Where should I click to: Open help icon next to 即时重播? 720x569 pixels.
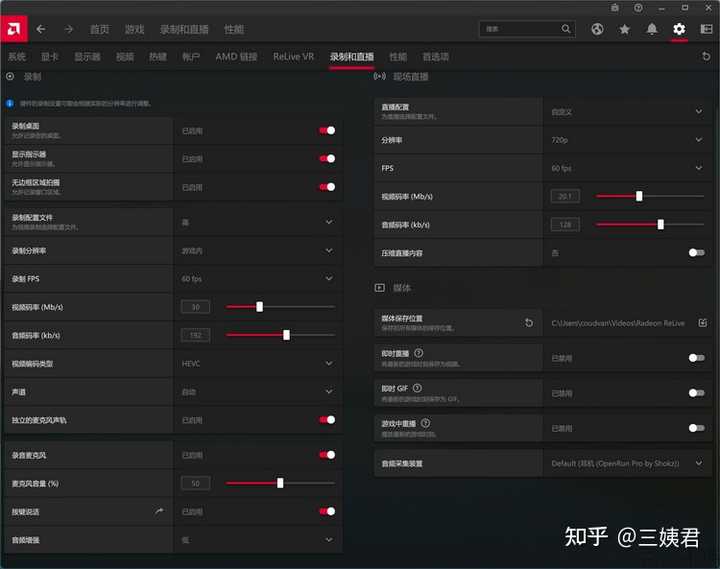point(418,353)
